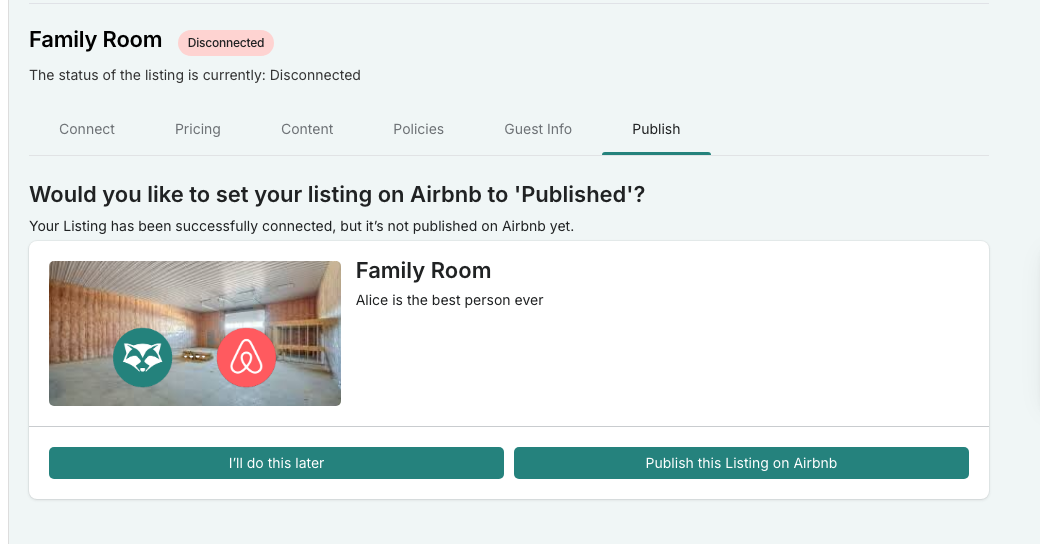Viewport: 1040px width, 544px height.
Task: Open the Pricing tab
Action: coord(198,129)
